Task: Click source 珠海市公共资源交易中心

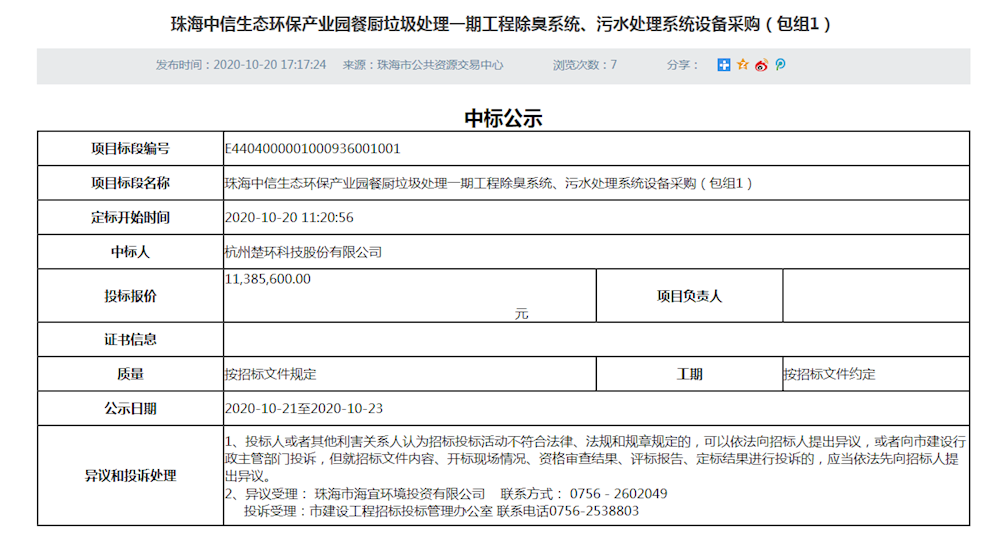Action: (x=423, y=65)
